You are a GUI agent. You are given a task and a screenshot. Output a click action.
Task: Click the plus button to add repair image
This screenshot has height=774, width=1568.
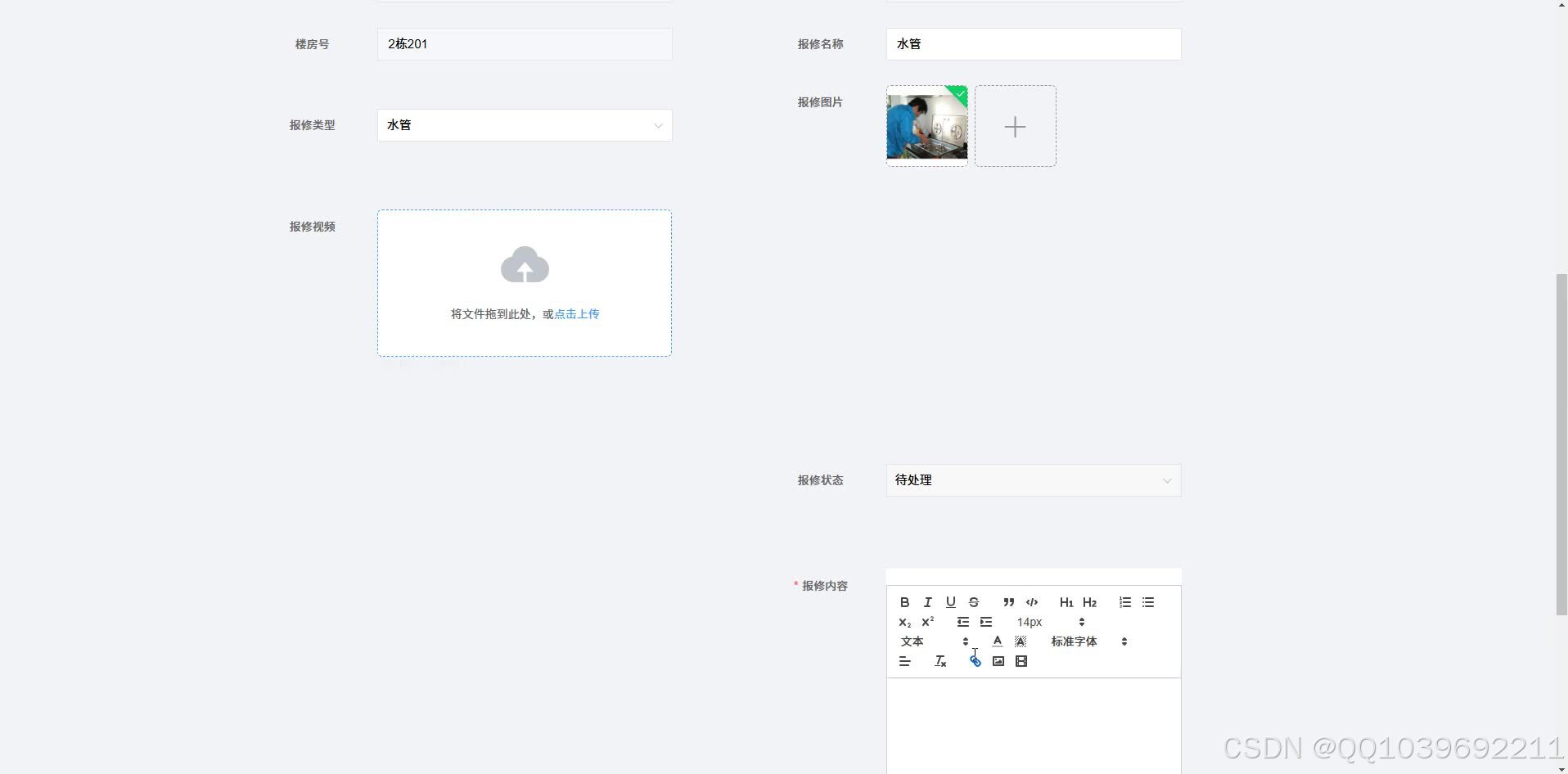point(1015,126)
